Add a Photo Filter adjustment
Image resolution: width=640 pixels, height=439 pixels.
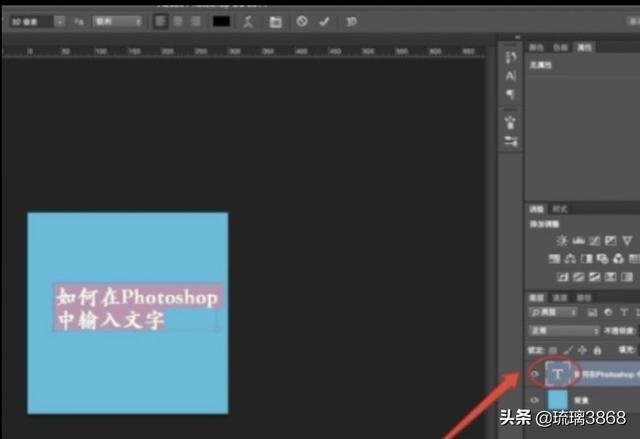pos(602,259)
